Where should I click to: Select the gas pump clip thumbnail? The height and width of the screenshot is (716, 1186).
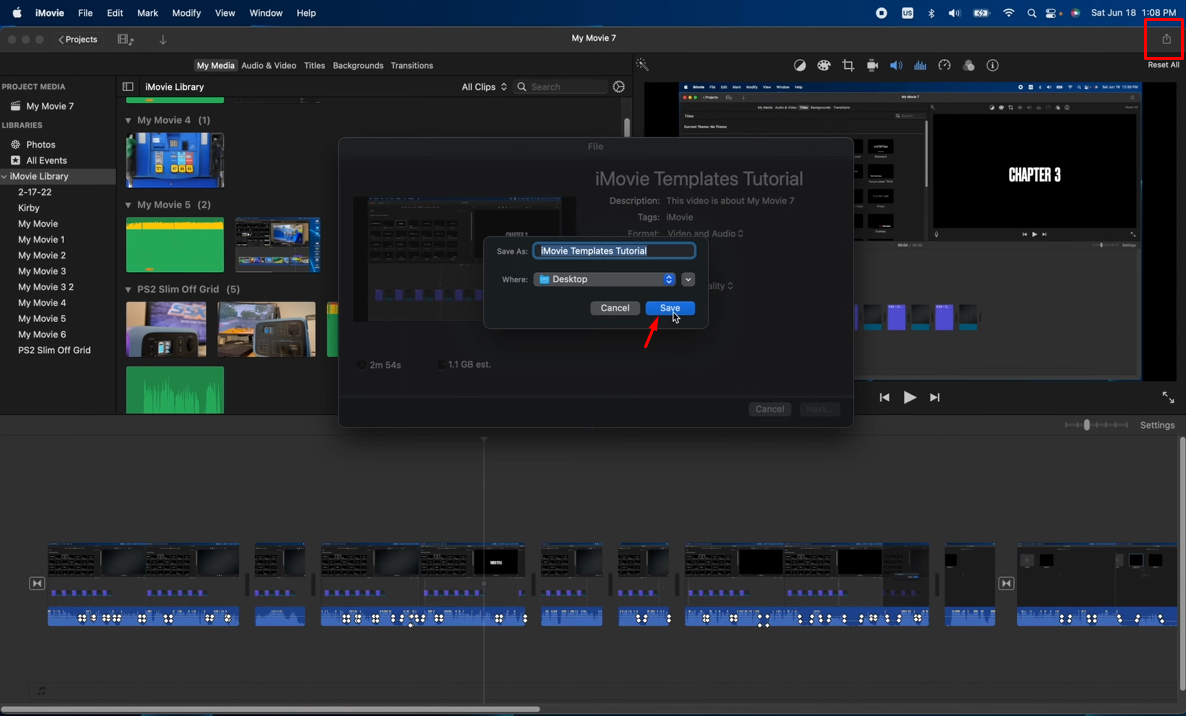click(175, 160)
